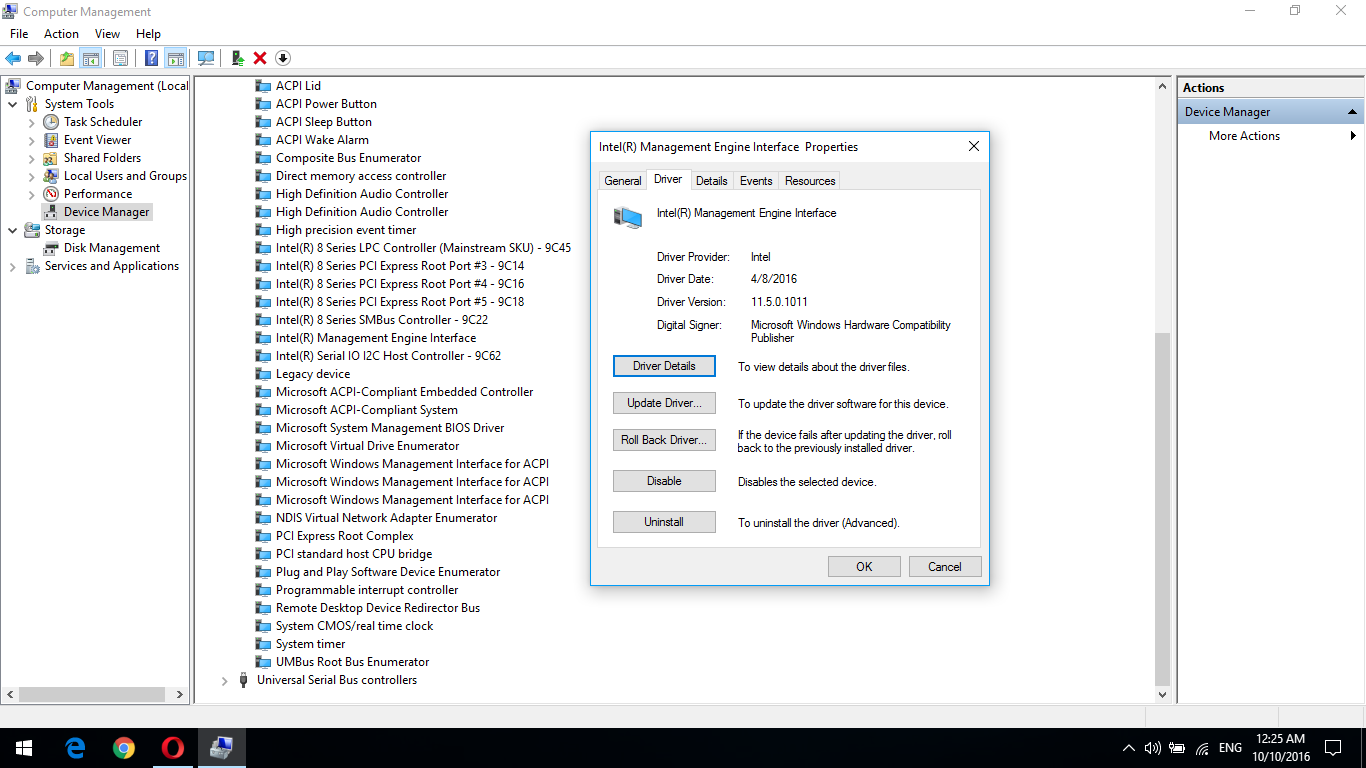The width and height of the screenshot is (1366, 768).
Task: Switch to the Resources tab
Action: [810, 181]
